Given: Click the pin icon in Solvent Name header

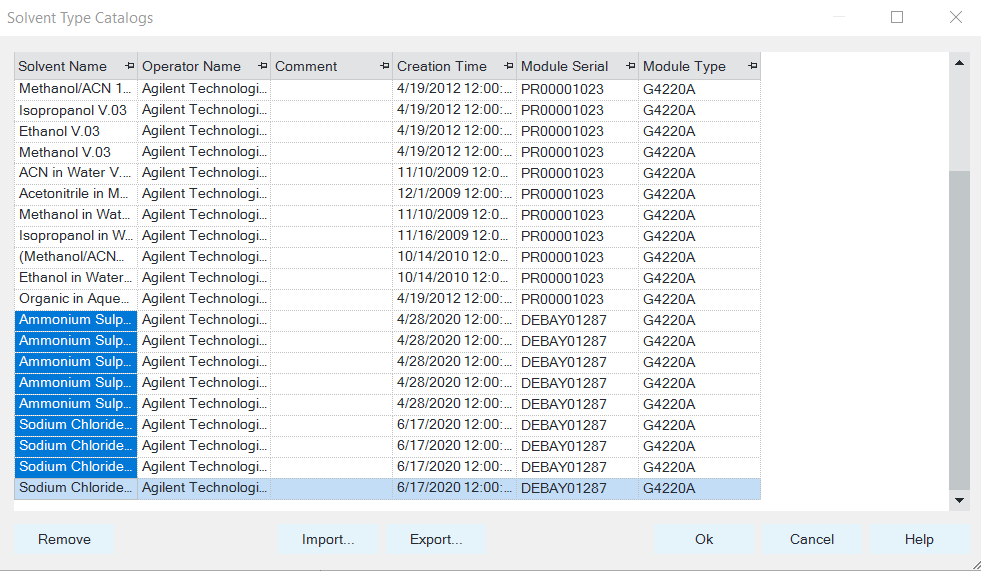Looking at the screenshot, I should coord(129,66).
